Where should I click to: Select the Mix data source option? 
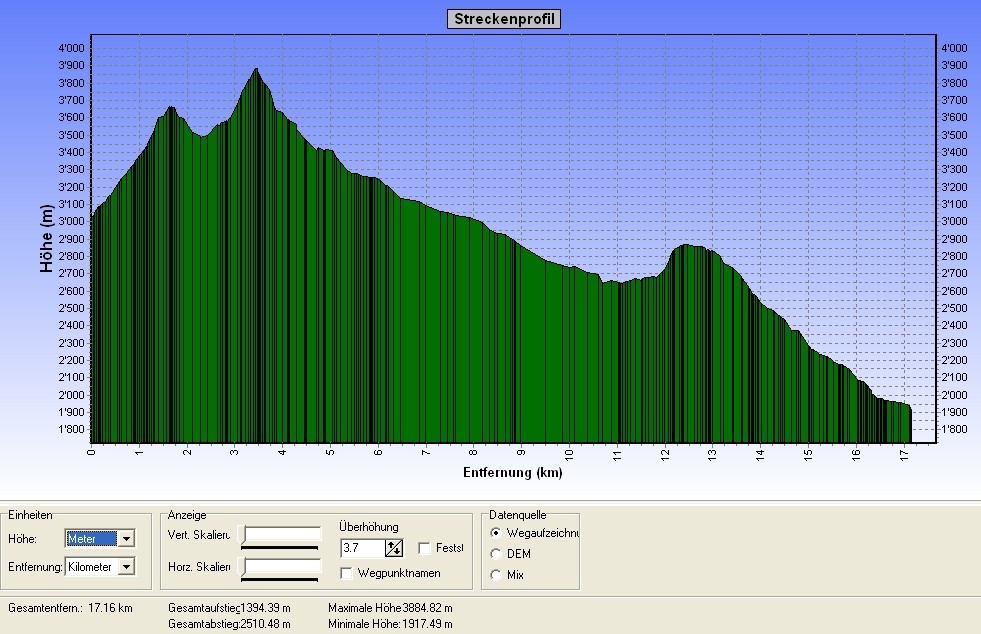coord(496,575)
